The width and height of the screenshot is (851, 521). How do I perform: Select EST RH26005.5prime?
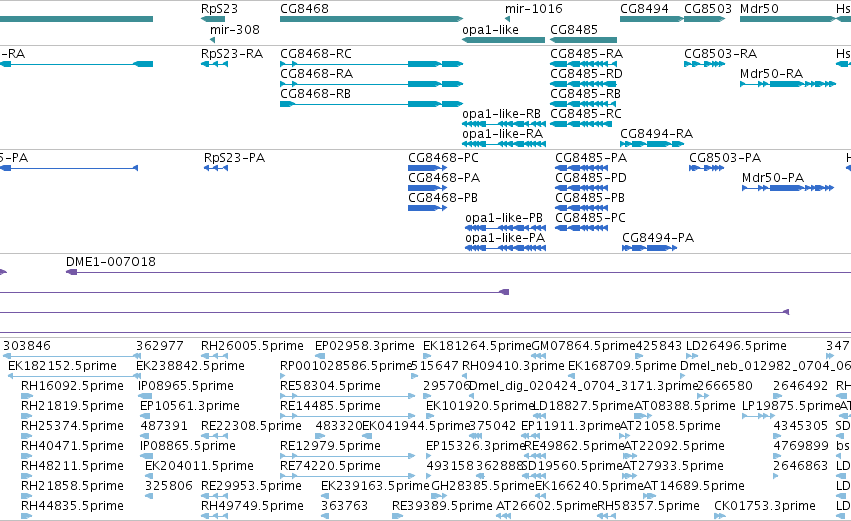pos(252,346)
